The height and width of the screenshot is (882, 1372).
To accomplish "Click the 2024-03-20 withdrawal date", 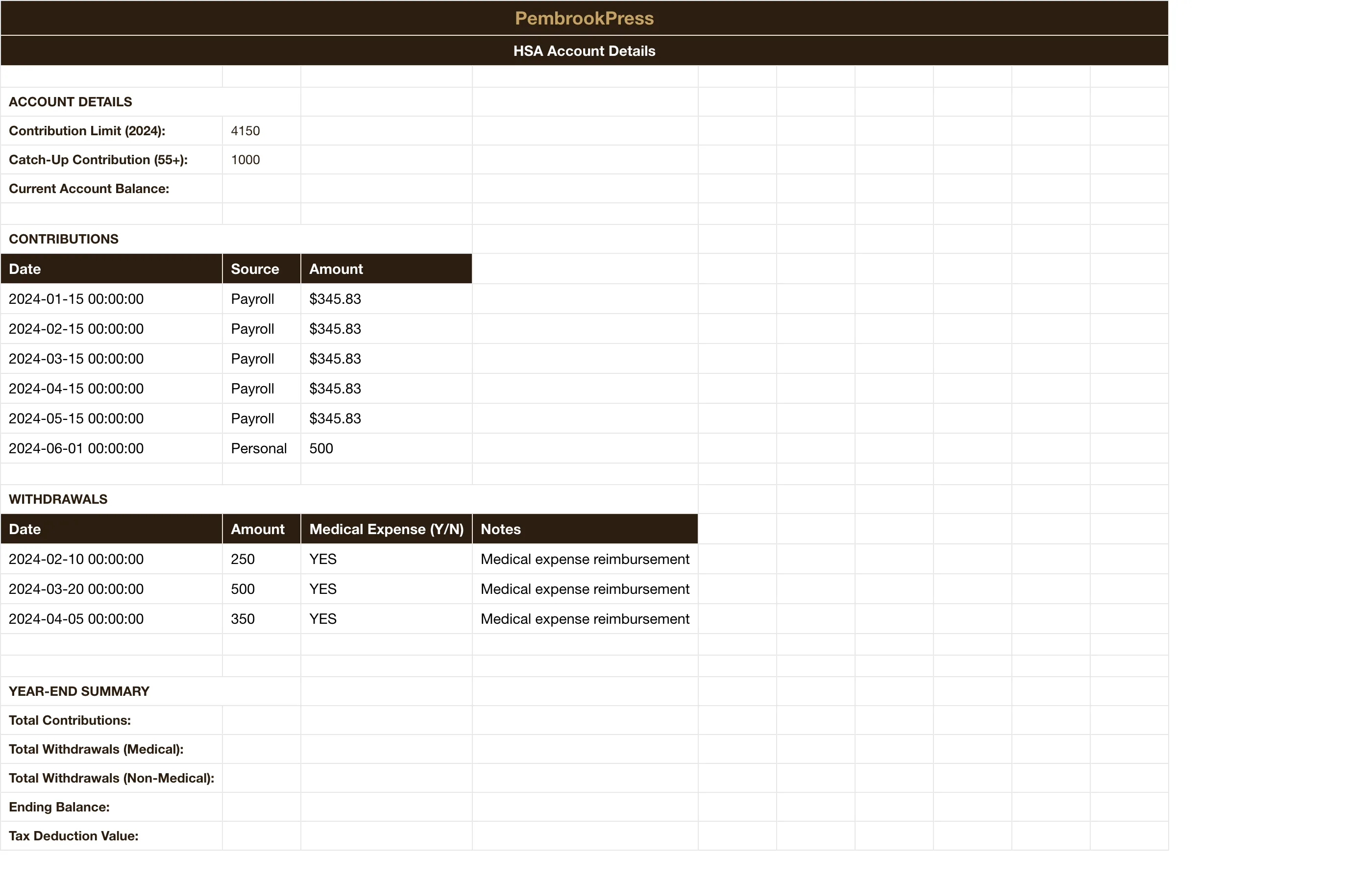I will point(112,589).
